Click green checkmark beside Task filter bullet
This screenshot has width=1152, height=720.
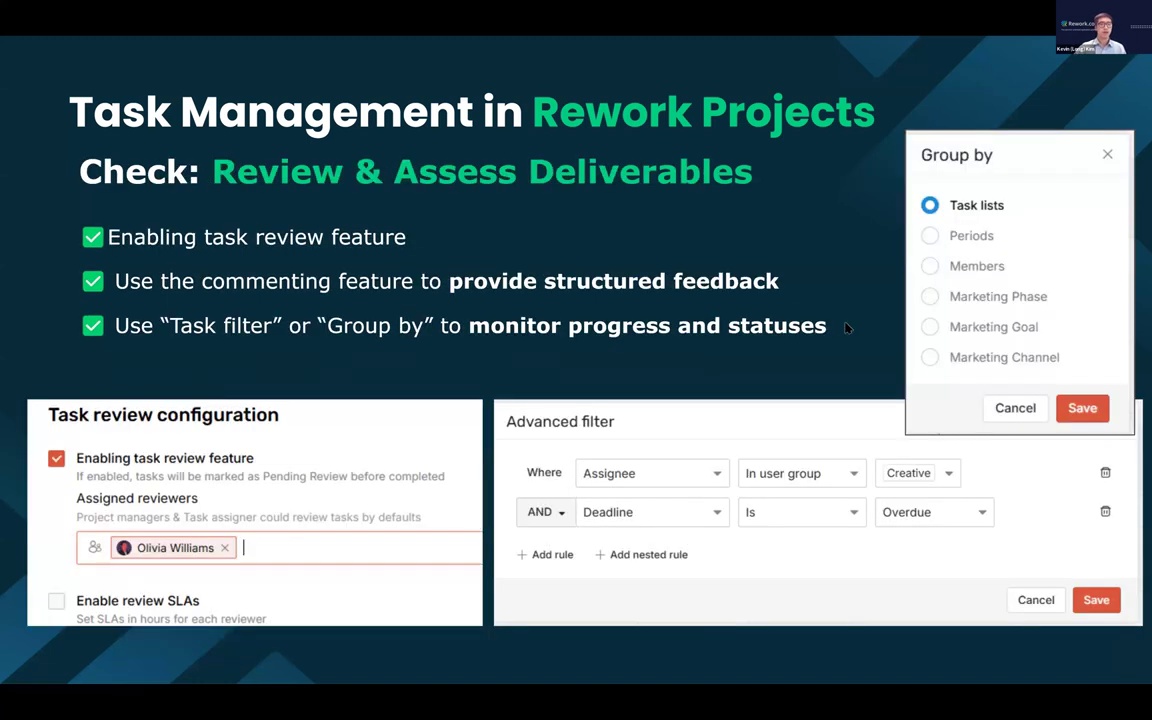tap(93, 325)
